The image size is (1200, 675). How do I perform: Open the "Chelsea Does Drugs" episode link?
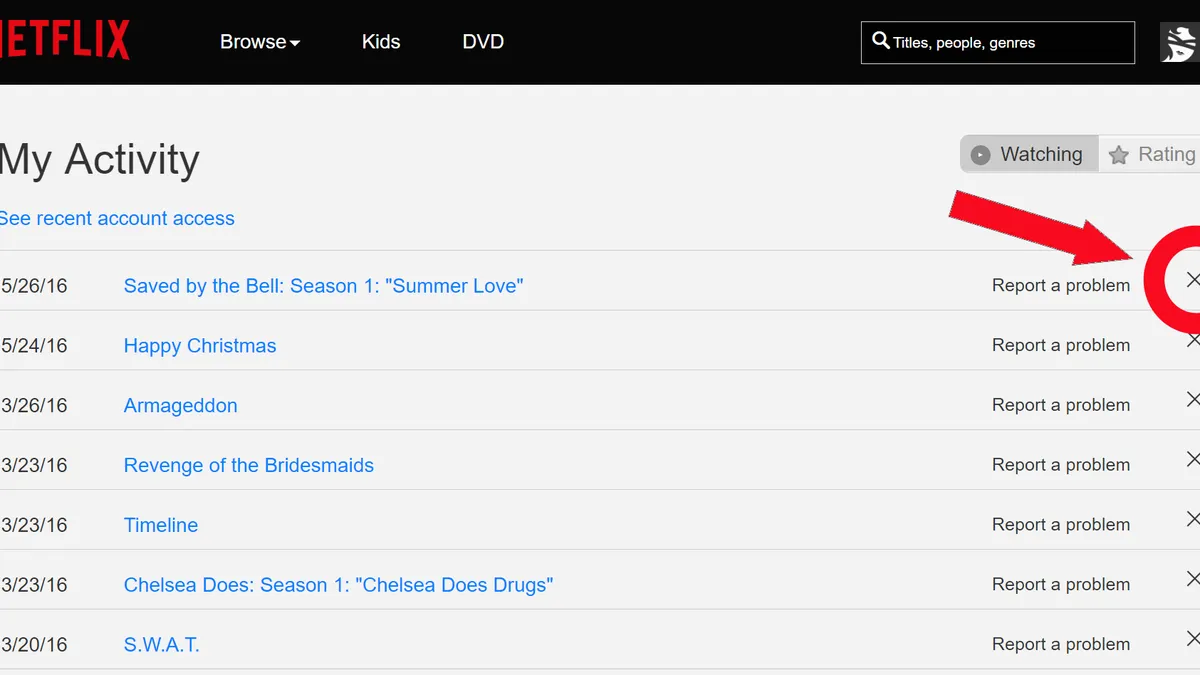click(x=337, y=584)
